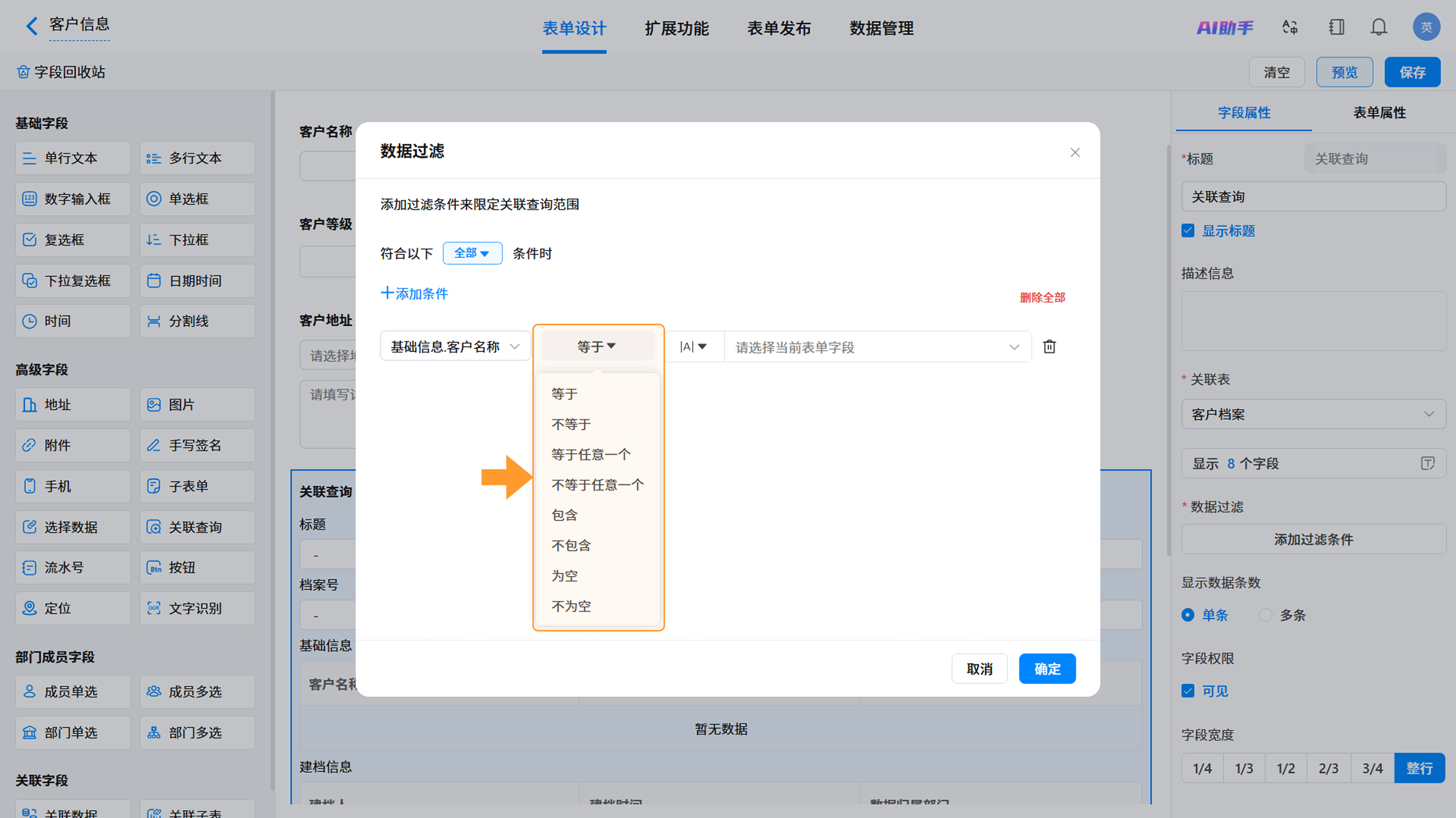Select the 单条 radio option
1456x818 pixels.
[1188, 614]
